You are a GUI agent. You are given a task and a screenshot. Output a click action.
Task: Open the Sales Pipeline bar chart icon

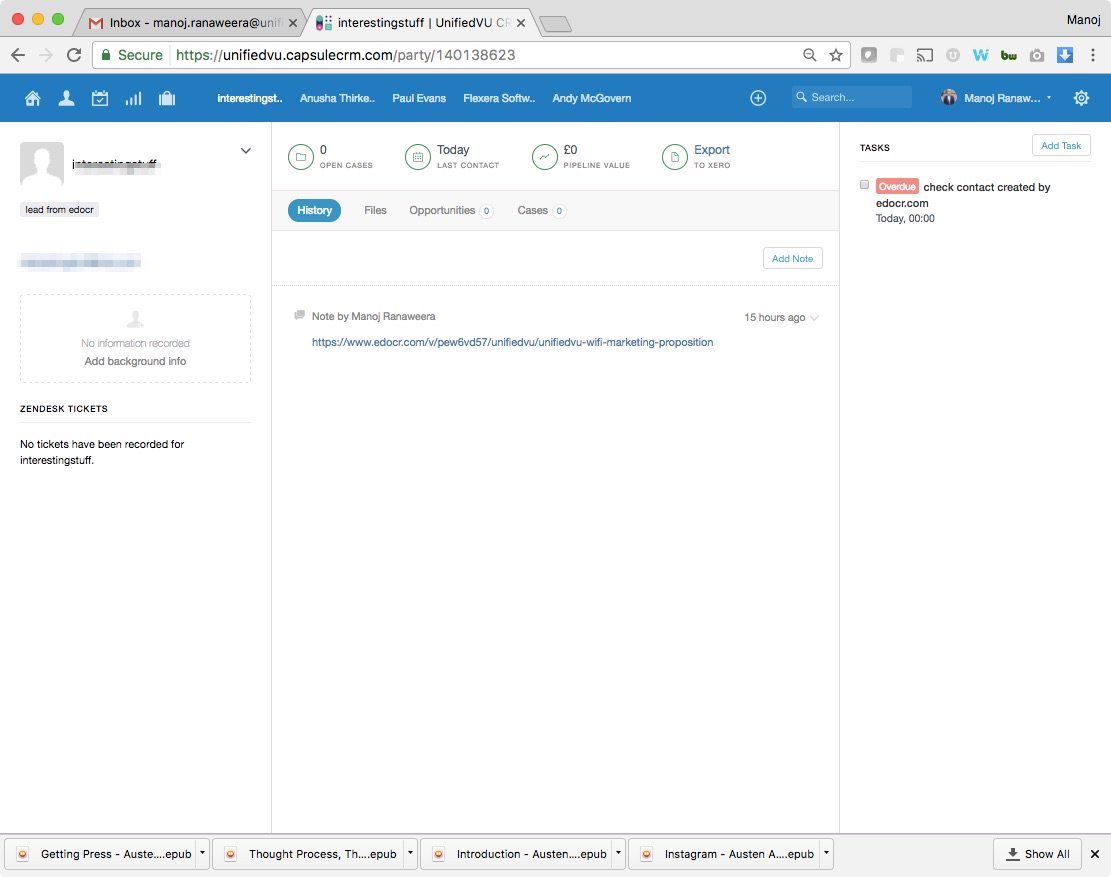point(133,98)
